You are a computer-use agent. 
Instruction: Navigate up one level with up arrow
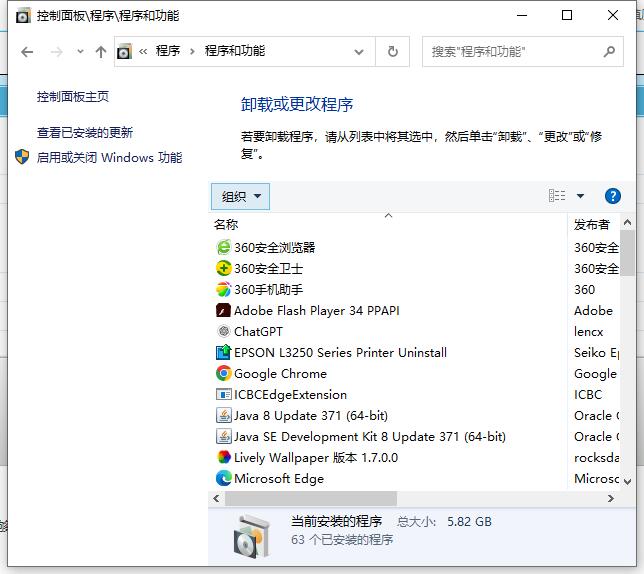tap(100, 52)
